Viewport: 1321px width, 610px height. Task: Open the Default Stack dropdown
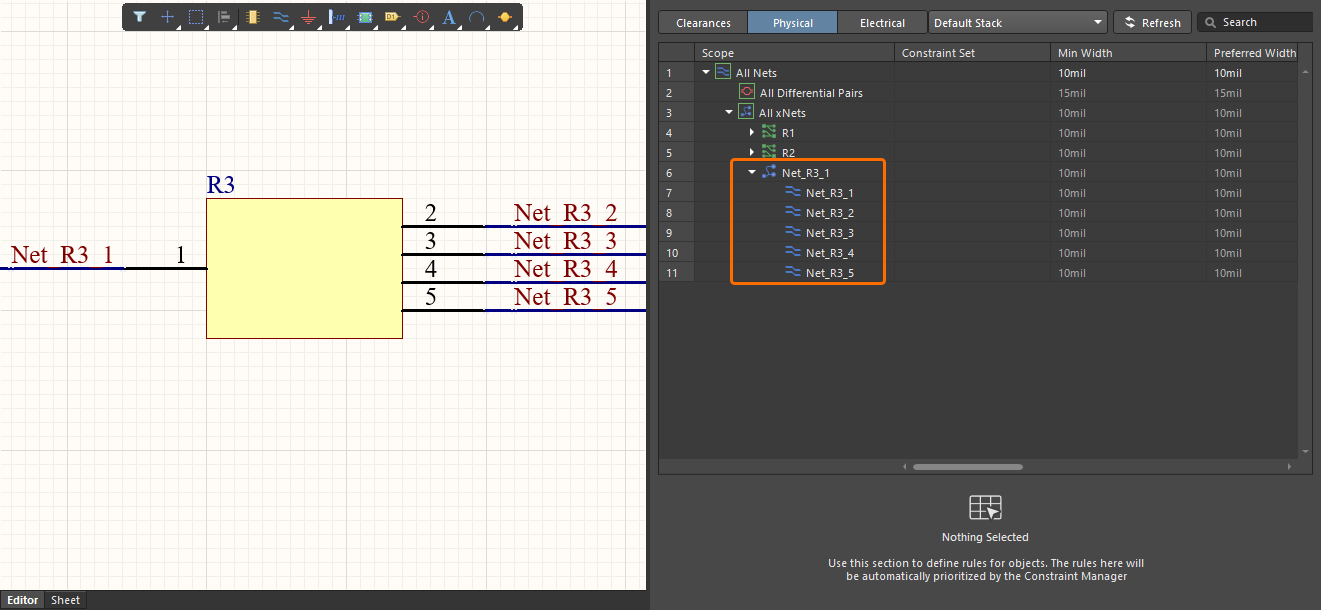(1017, 22)
